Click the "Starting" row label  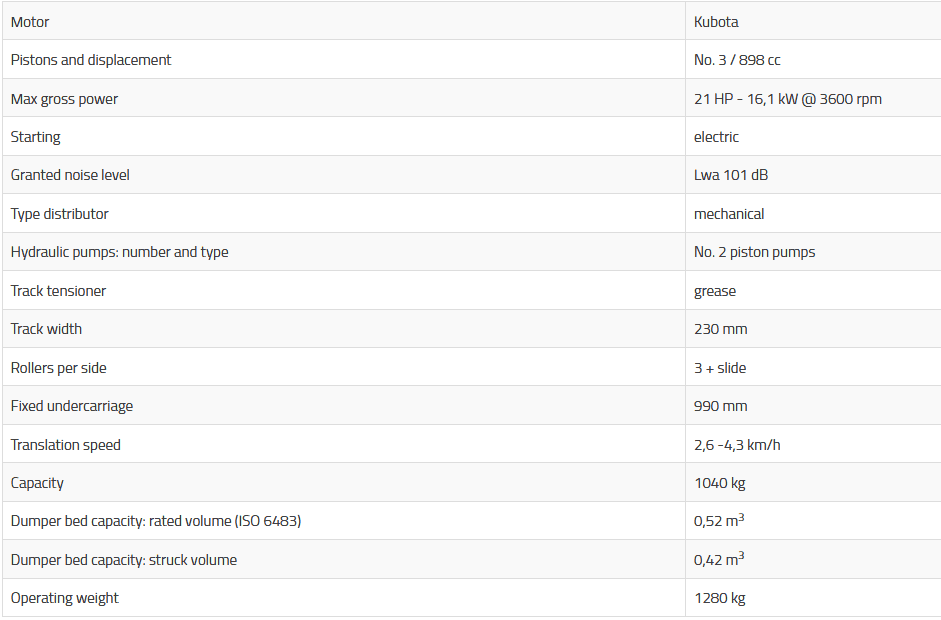[x=36, y=137]
